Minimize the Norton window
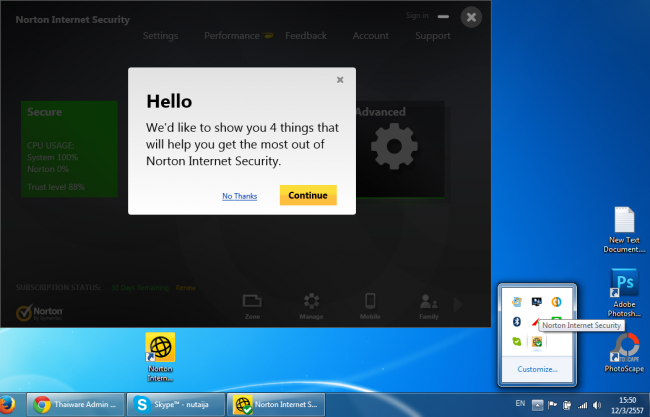Image resolution: width=650 pixels, height=417 pixels. tap(443, 17)
